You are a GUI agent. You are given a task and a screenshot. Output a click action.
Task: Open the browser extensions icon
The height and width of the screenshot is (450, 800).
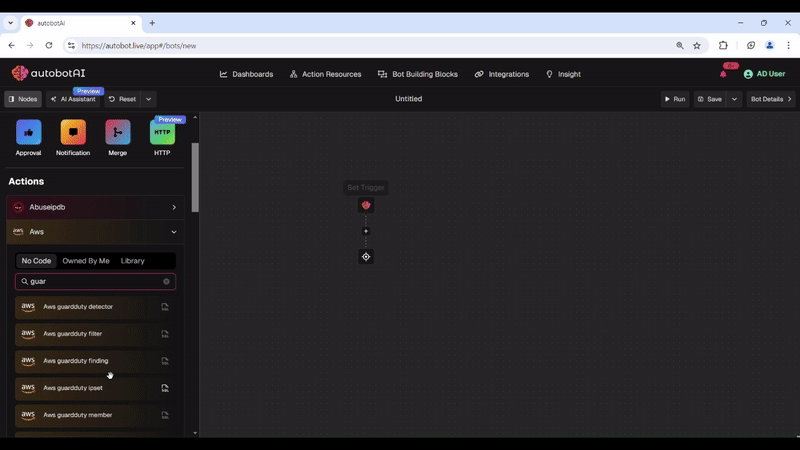723,45
